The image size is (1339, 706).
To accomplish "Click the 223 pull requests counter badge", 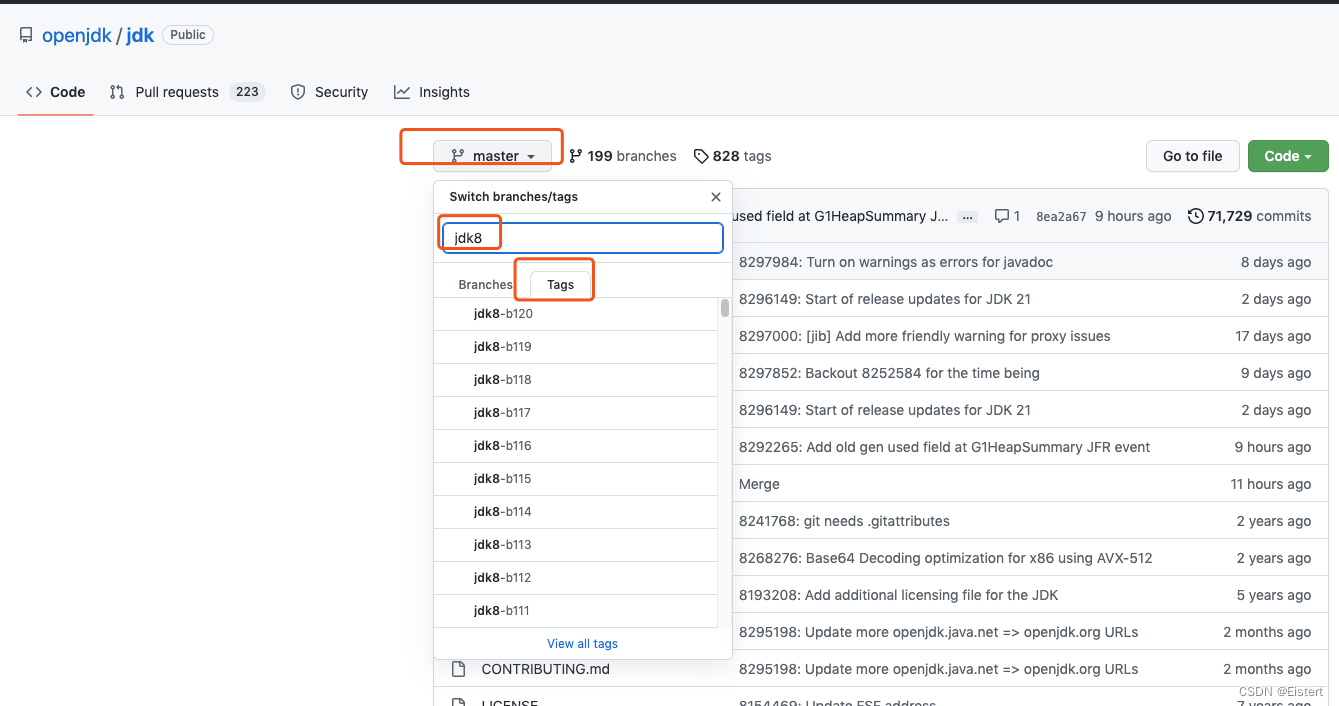I will click(247, 92).
